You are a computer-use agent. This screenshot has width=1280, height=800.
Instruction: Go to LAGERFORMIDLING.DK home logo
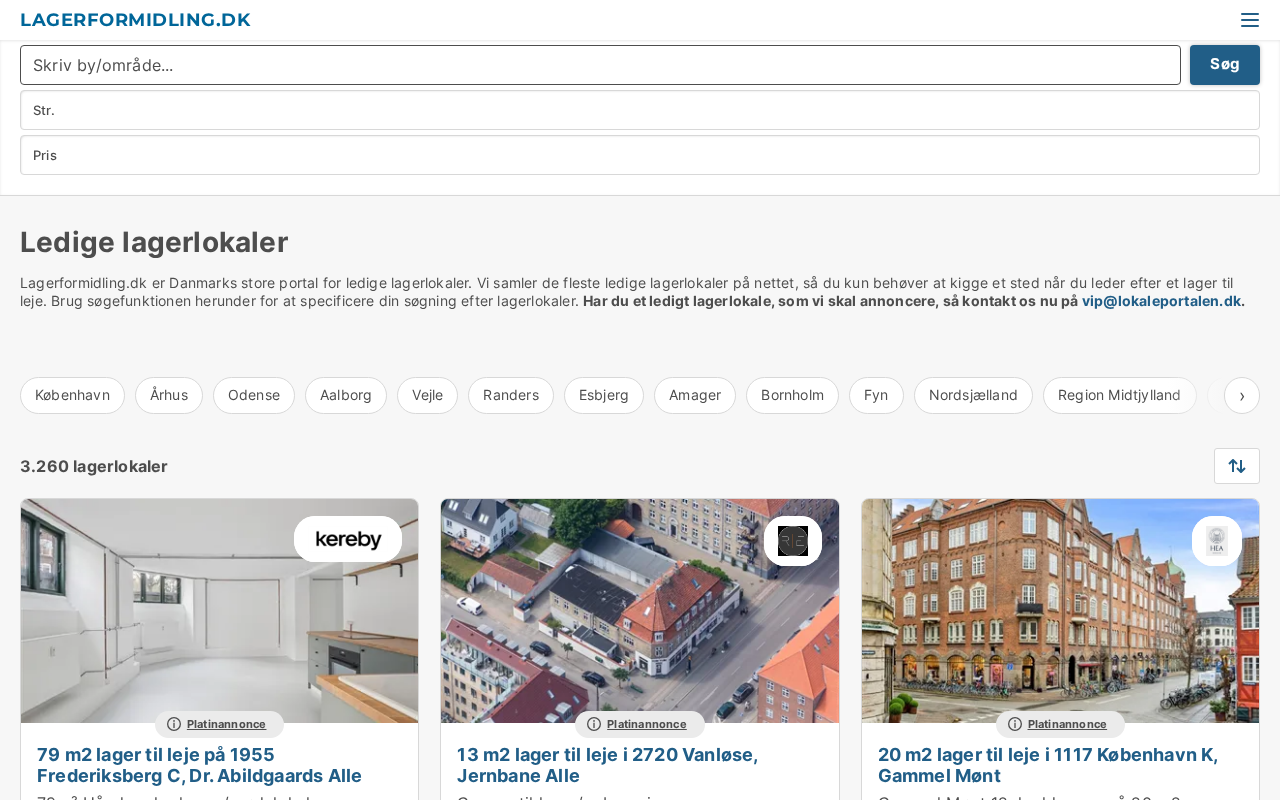[x=135, y=20]
